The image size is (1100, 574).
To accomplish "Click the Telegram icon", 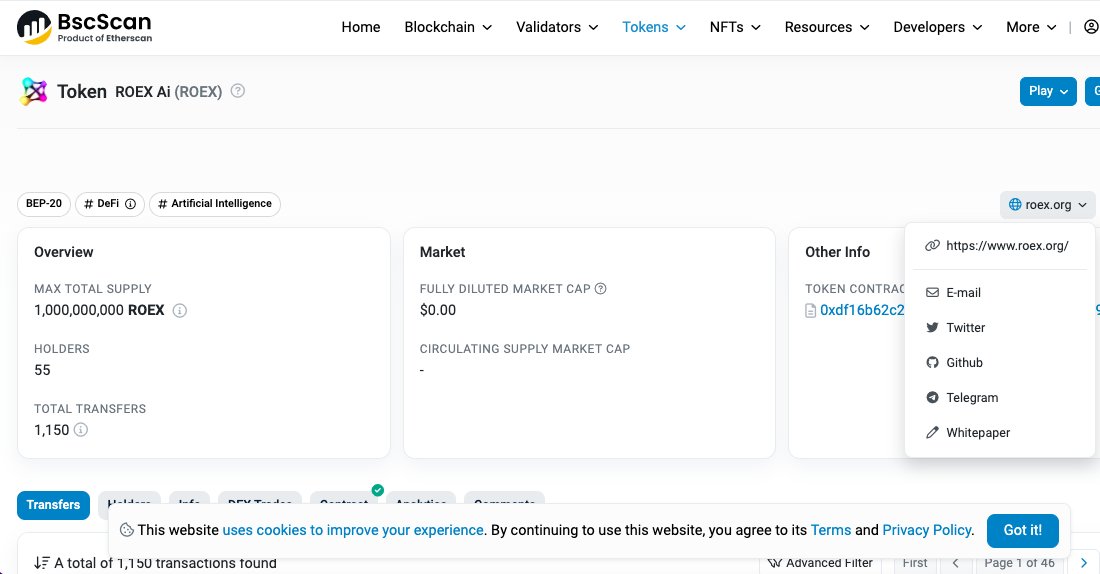I will [932, 398].
